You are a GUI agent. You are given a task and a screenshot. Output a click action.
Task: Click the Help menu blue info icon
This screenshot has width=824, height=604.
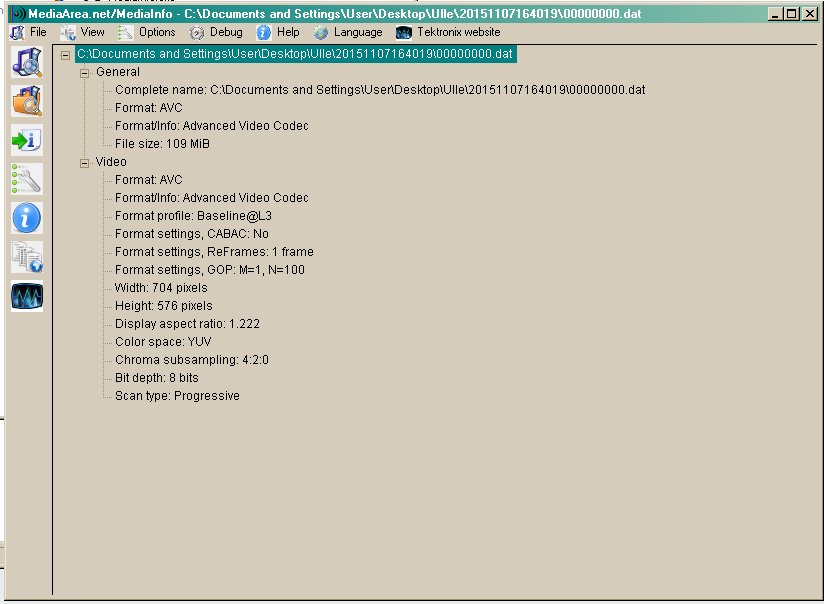point(264,33)
